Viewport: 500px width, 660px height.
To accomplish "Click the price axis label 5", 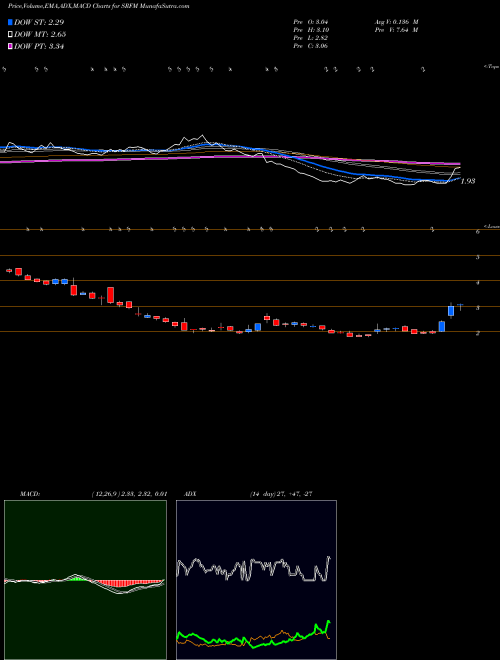I will (x=478, y=257).
